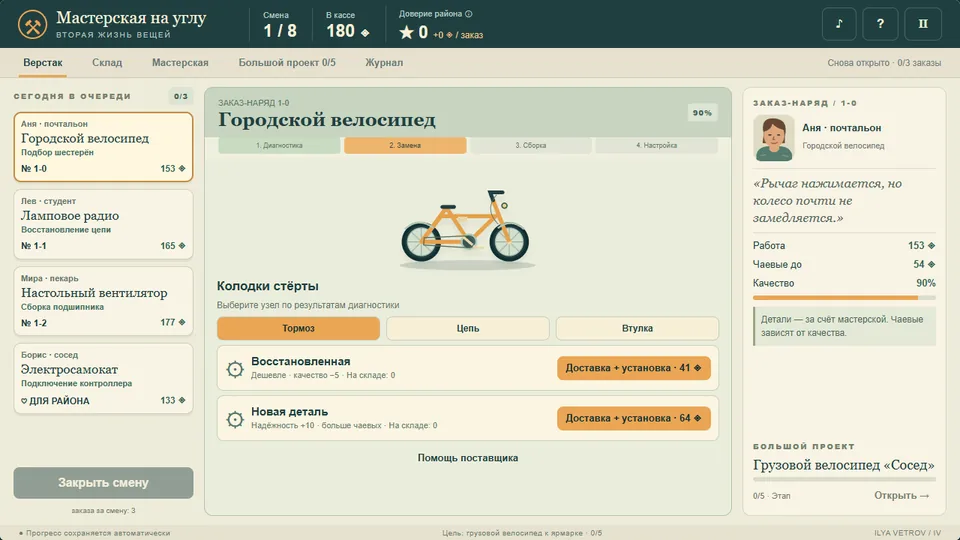
Task: Open help with the question mark button
Action: (x=880, y=24)
